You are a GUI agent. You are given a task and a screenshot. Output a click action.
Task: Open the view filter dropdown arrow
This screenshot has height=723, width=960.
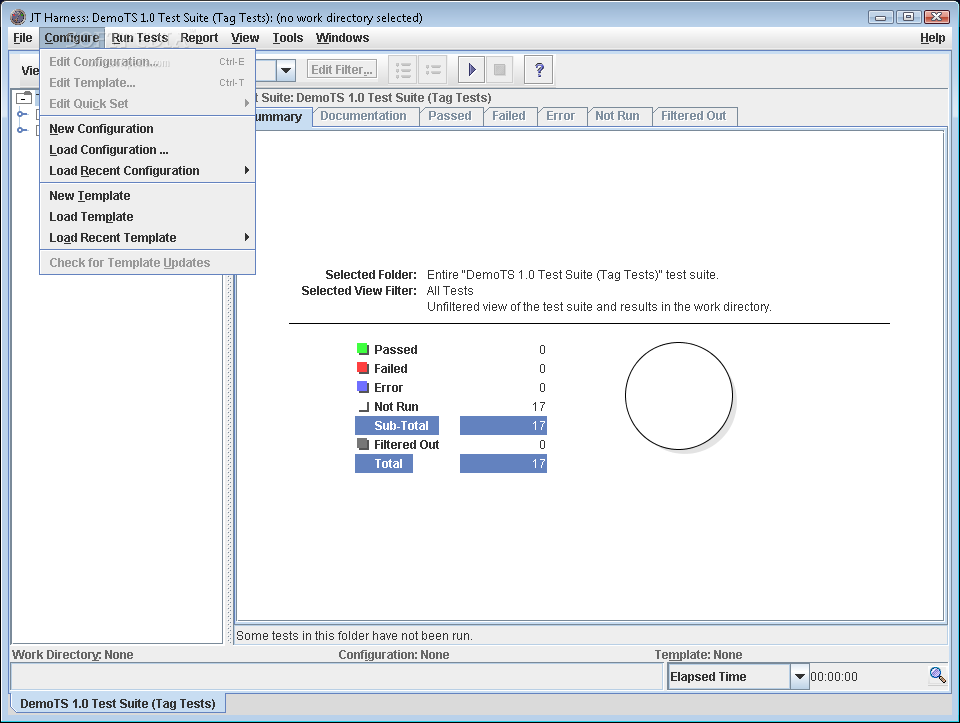click(x=286, y=70)
